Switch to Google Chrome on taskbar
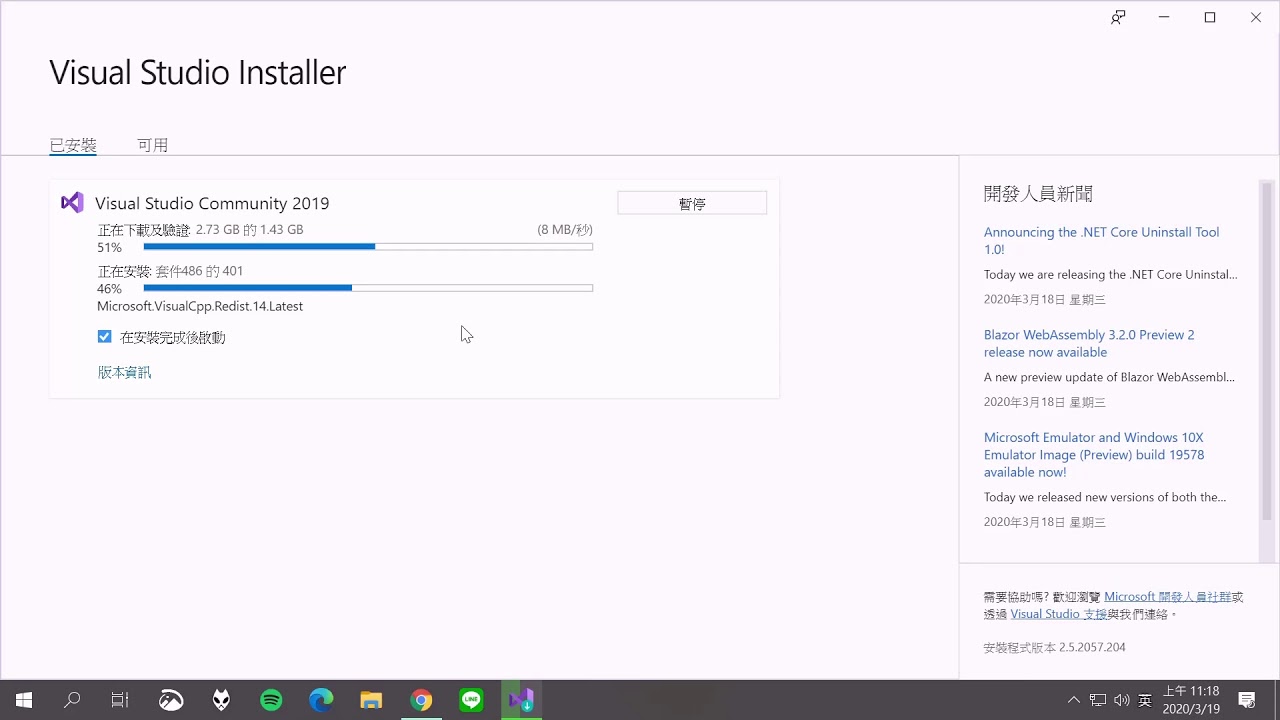The width and height of the screenshot is (1280, 720). click(x=421, y=700)
